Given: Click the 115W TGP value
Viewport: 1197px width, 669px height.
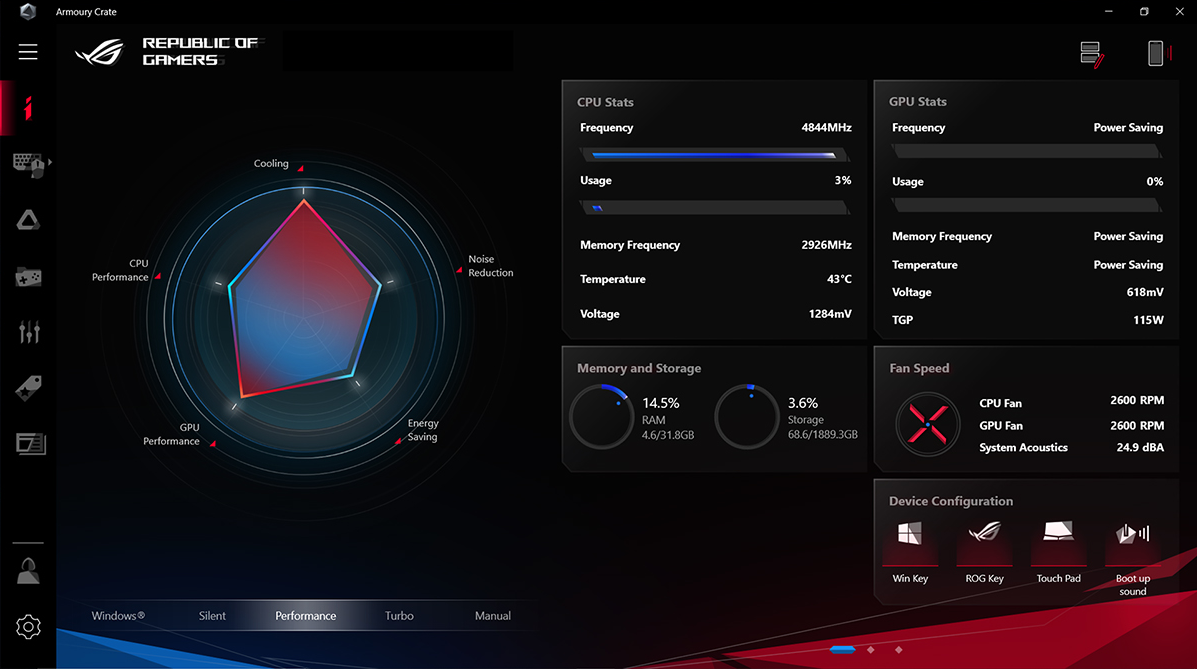Looking at the screenshot, I should point(1148,320).
